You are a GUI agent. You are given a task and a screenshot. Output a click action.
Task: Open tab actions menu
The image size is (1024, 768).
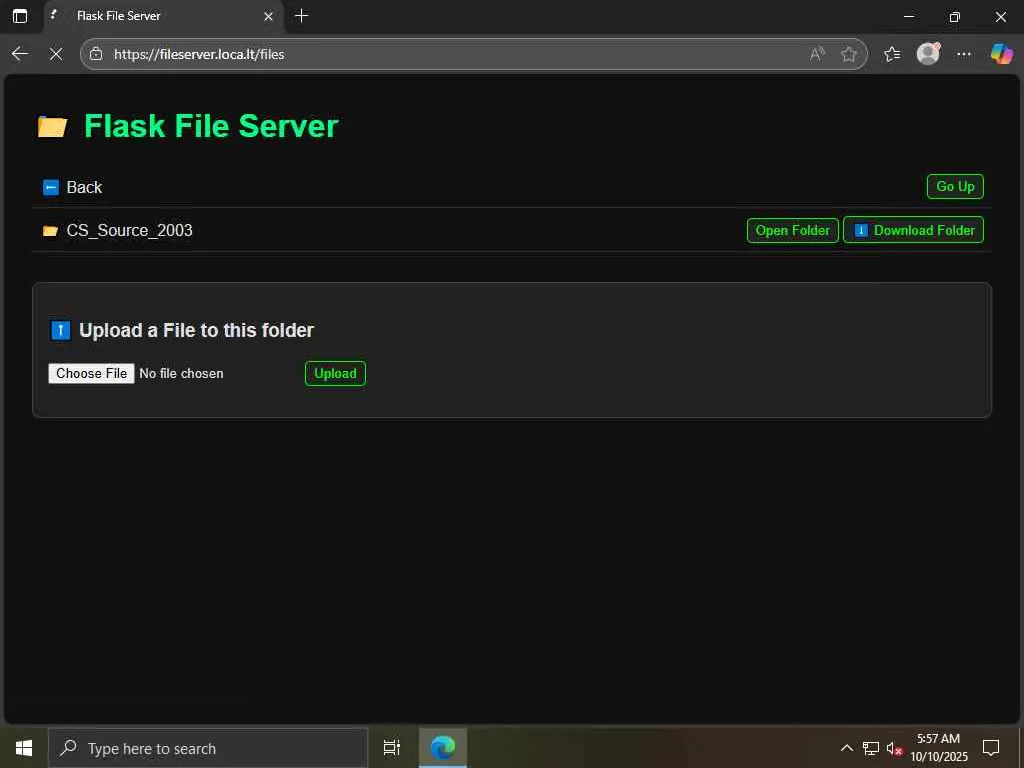coord(20,16)
